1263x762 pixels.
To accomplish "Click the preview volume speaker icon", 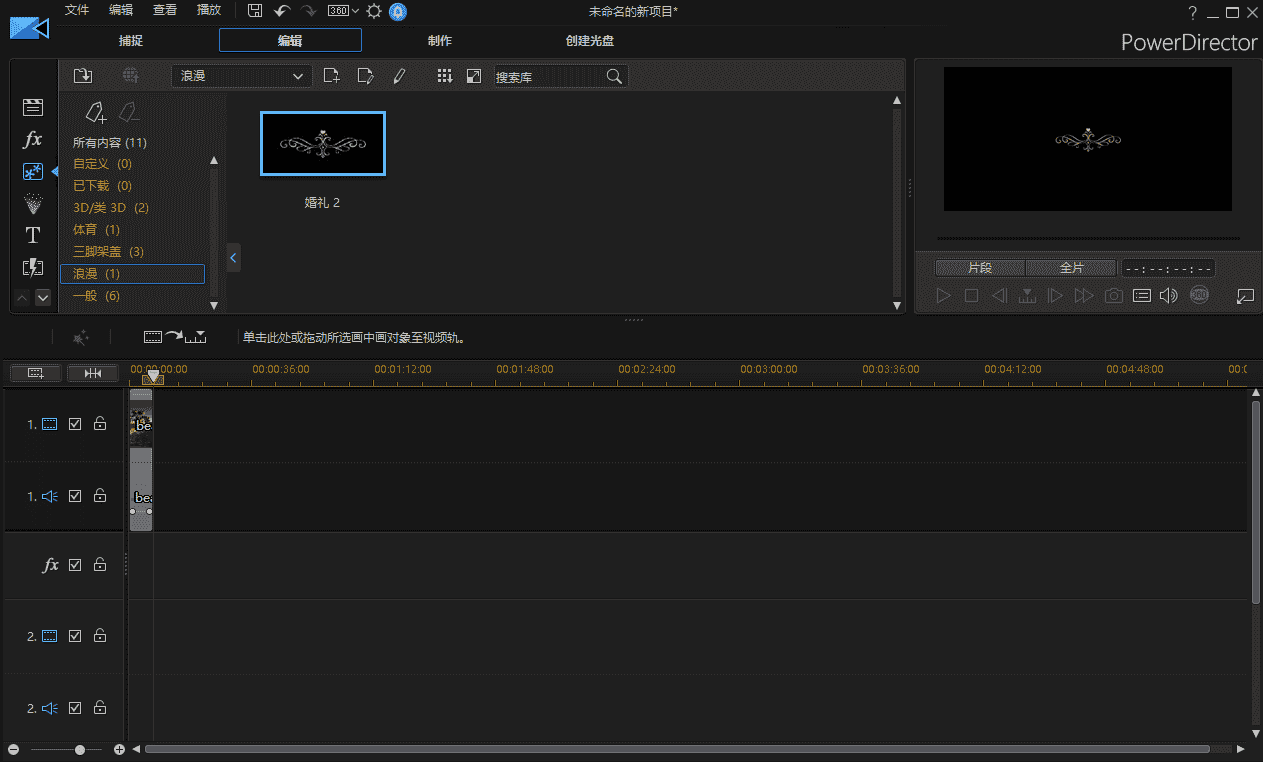I will pos(1168,296).
